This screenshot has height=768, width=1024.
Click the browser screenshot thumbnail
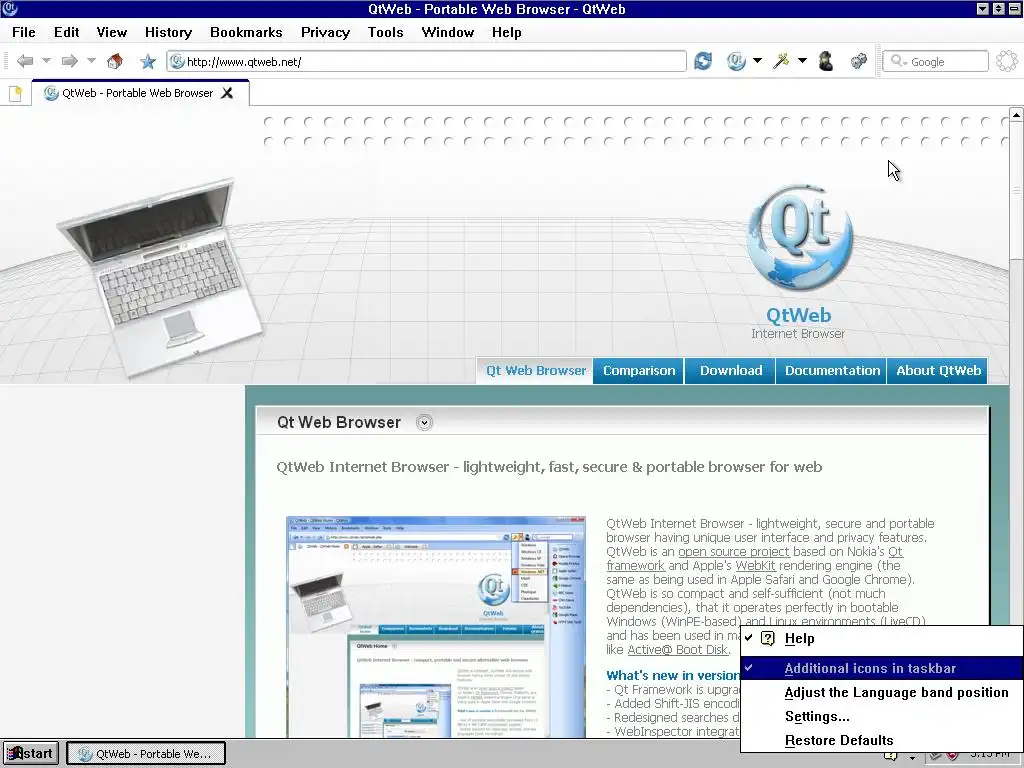(436, 627)
